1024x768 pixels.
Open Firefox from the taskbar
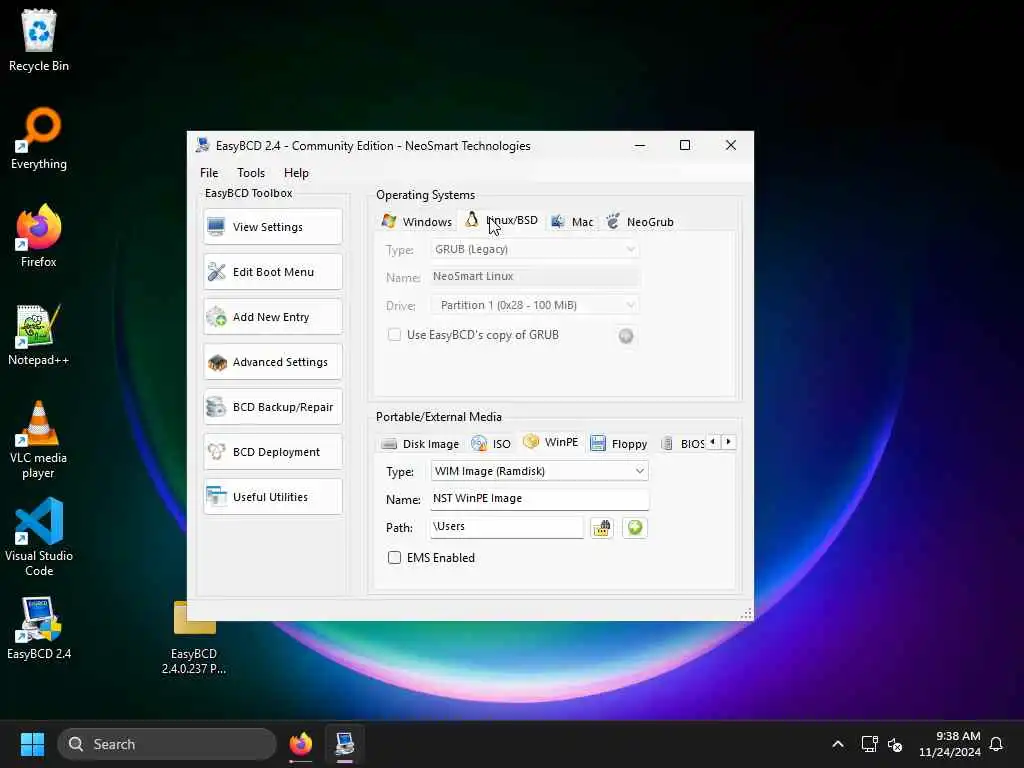[x=300, y=744]
